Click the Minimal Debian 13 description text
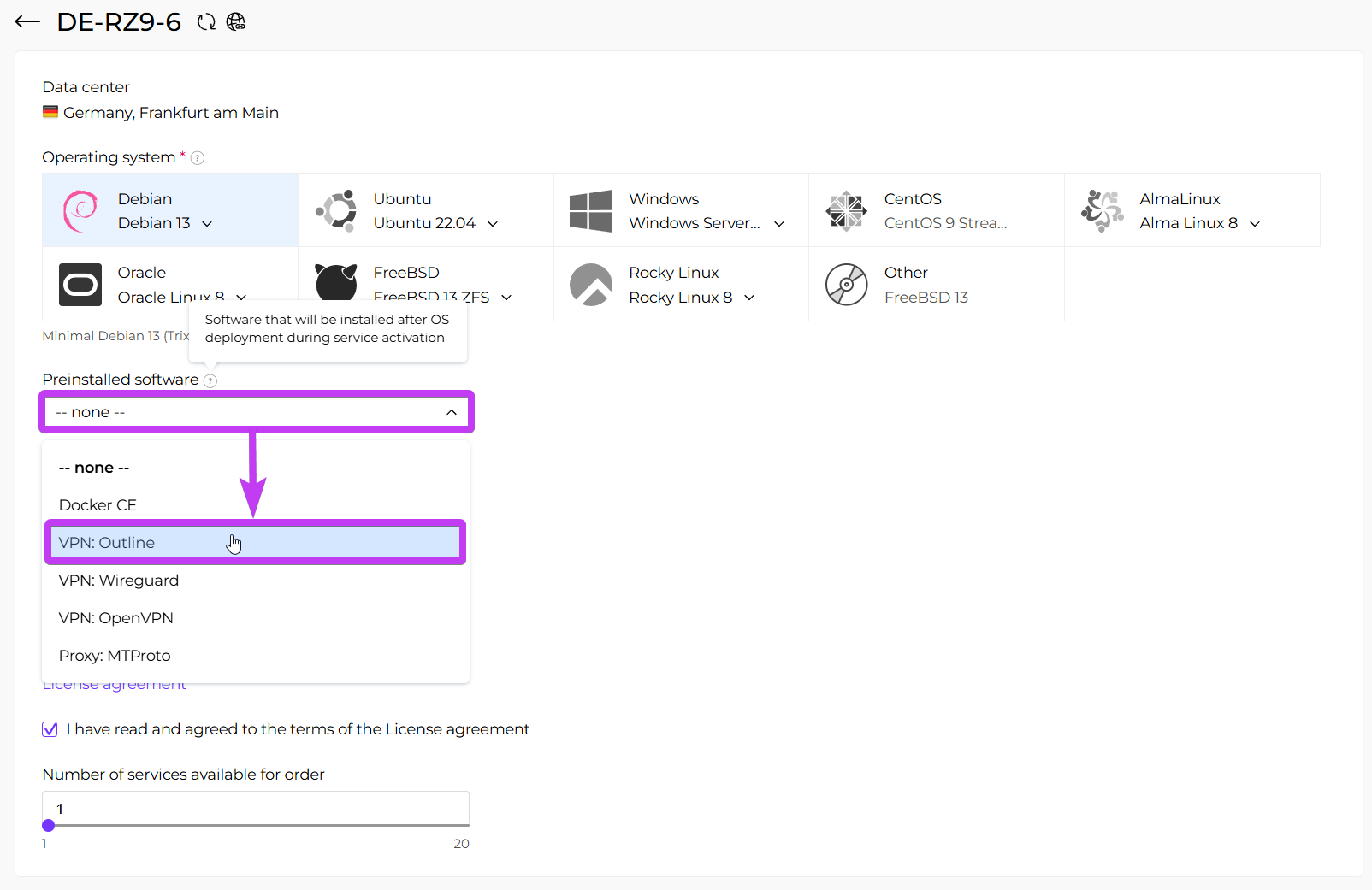1372x890 pixels. [116, 336]
